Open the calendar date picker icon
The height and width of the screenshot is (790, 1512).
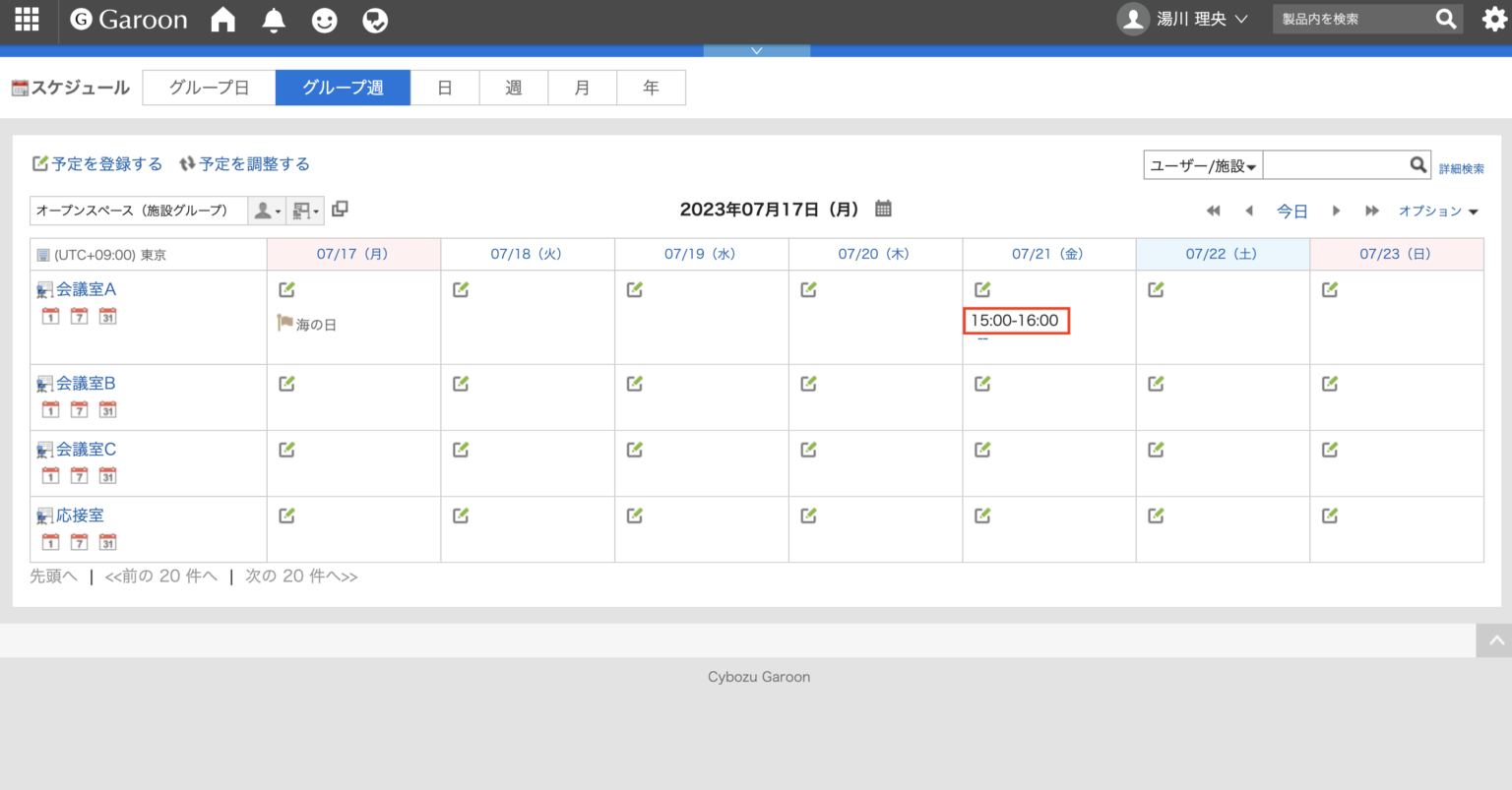tap(883, 209)
